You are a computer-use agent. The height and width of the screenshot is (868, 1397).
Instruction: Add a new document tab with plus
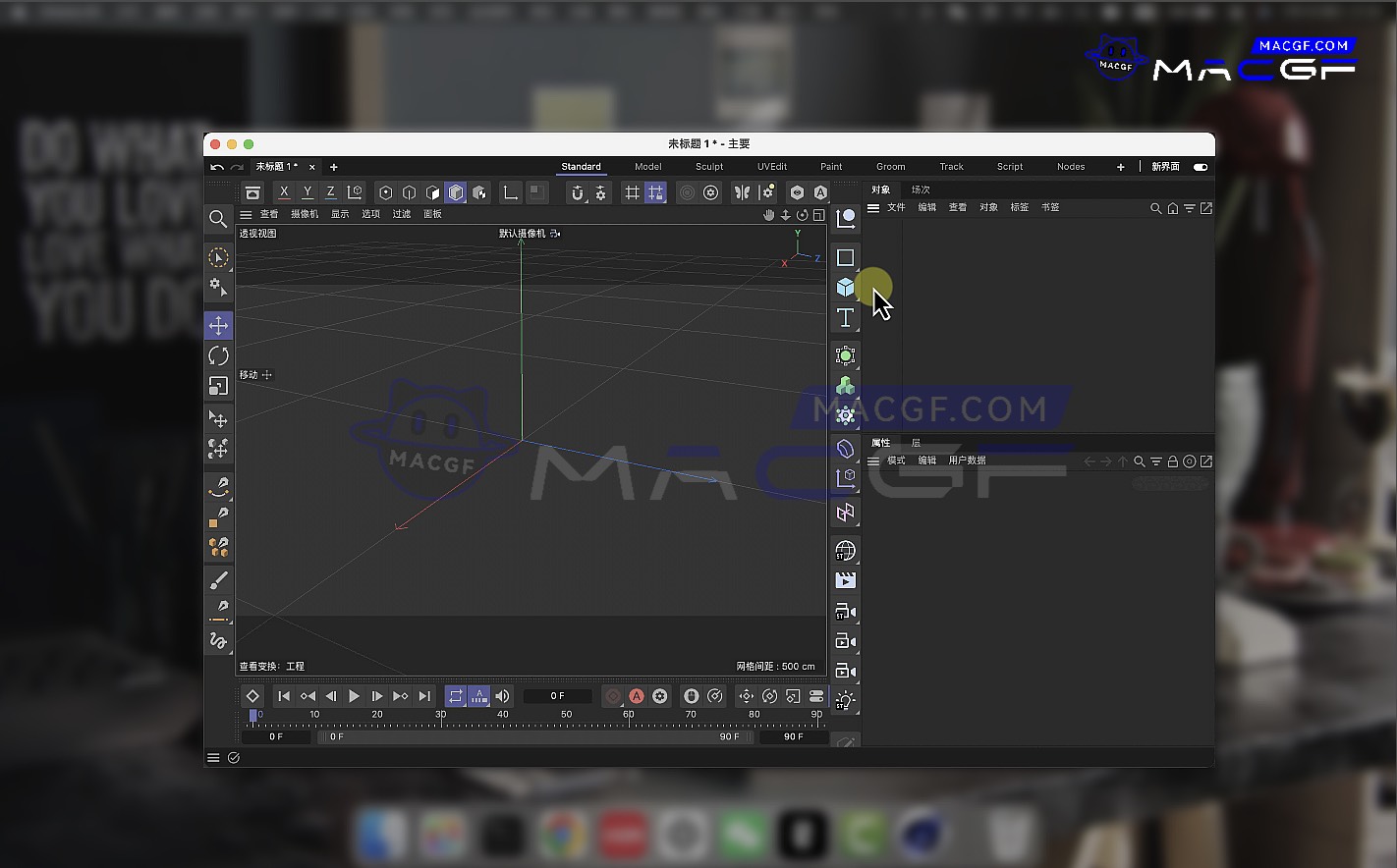point(334,167)
